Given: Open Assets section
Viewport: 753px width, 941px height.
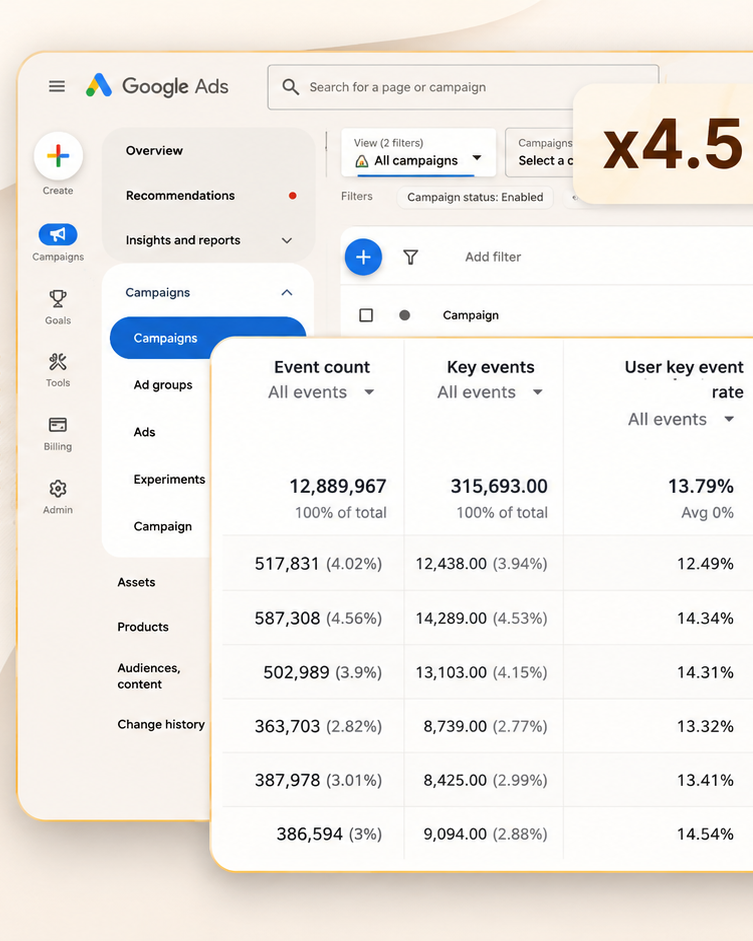Looking at the screenshot, I should coord(136,582).
